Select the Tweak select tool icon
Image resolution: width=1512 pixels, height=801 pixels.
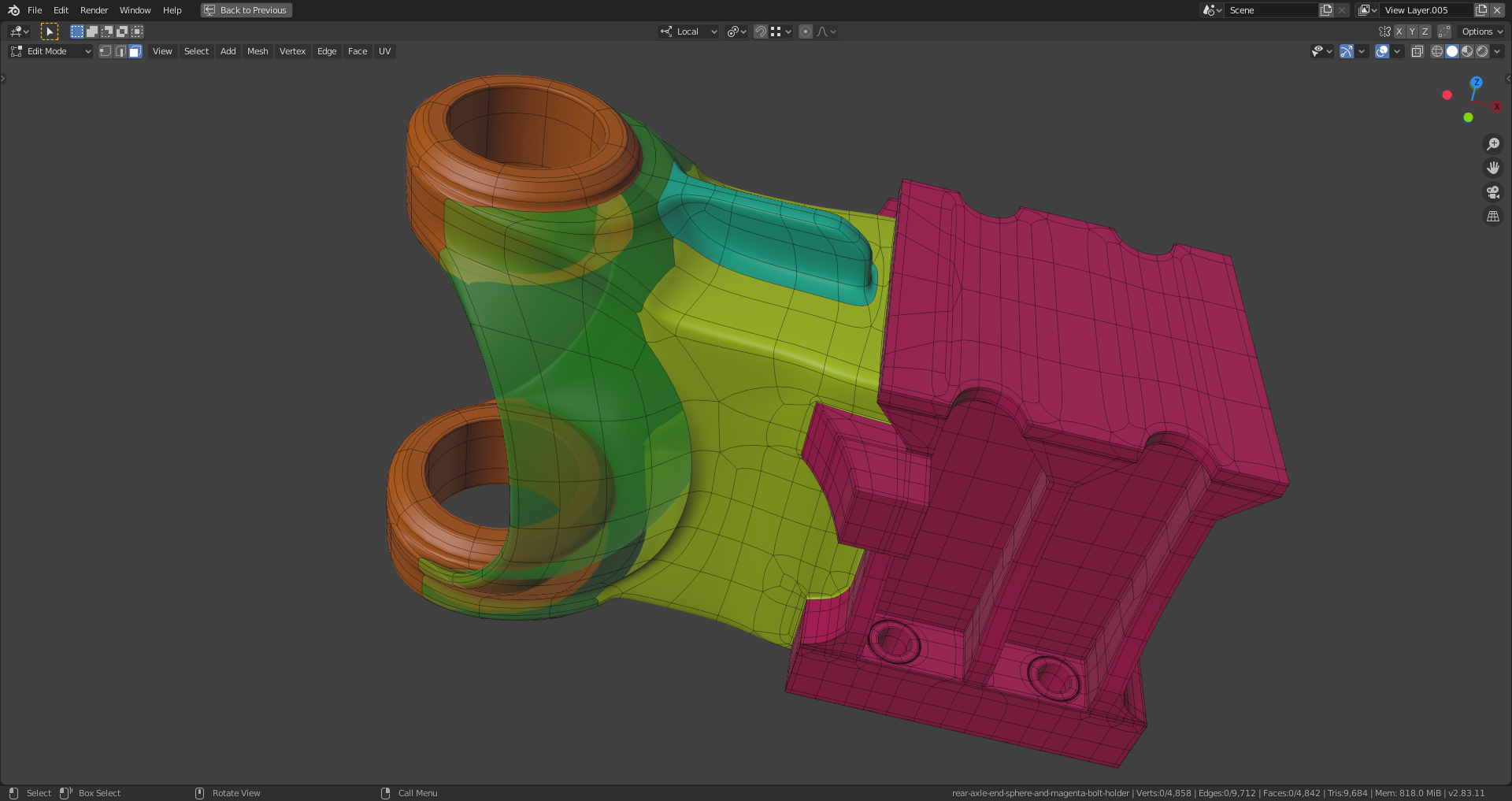click(50, 32)
